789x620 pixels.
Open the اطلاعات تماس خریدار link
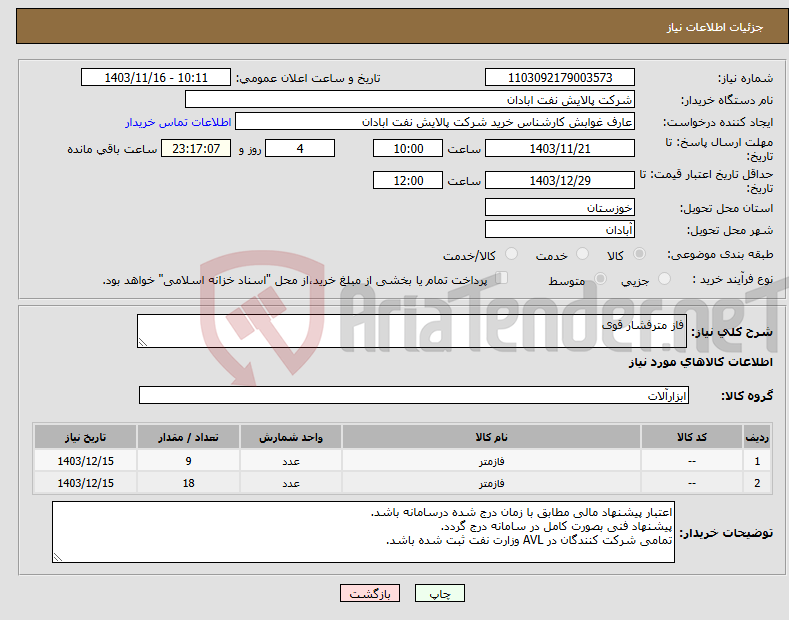point(178,122)
